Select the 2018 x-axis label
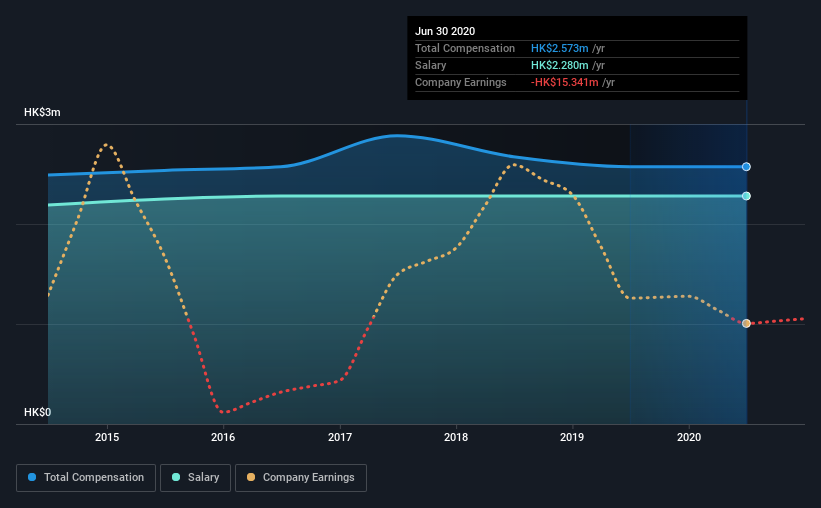This screenshot has height=508, width=821. (456, 437)
